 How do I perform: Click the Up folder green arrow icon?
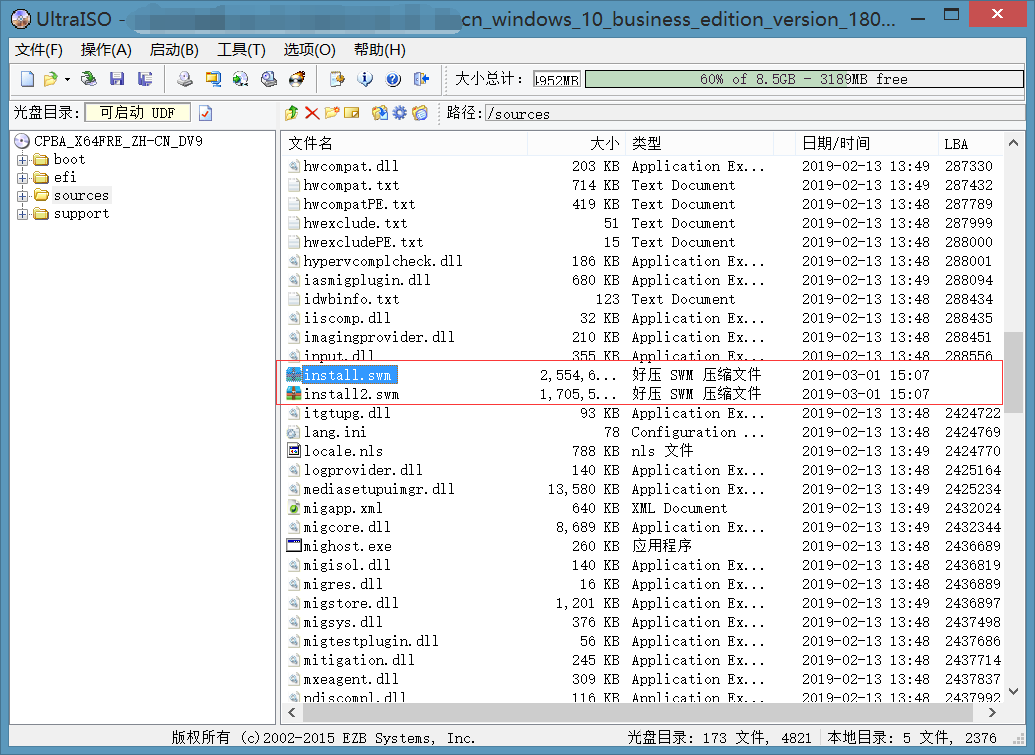coord(291,113)
